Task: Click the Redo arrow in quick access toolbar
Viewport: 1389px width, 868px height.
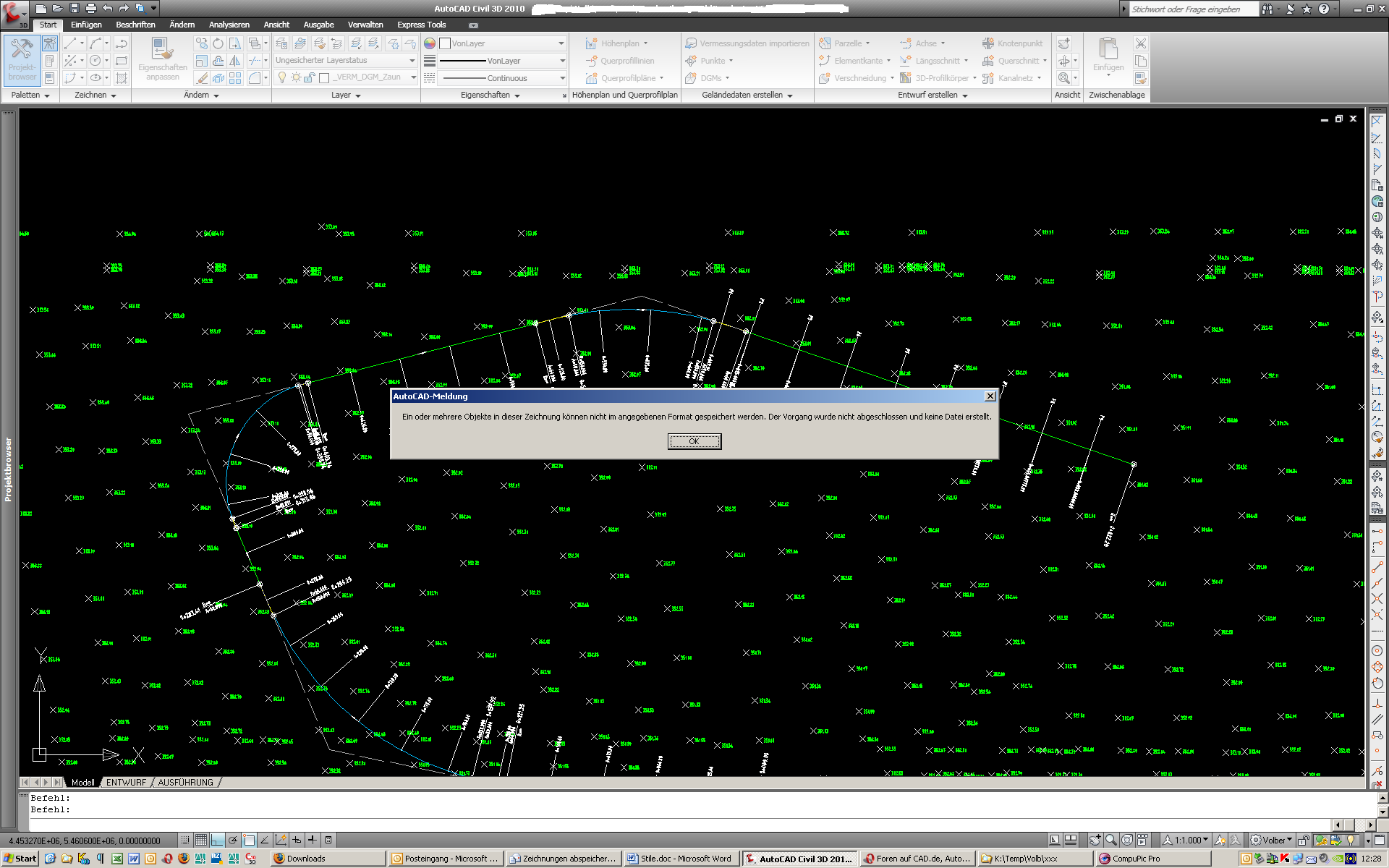Action: [x=124, y=8]
